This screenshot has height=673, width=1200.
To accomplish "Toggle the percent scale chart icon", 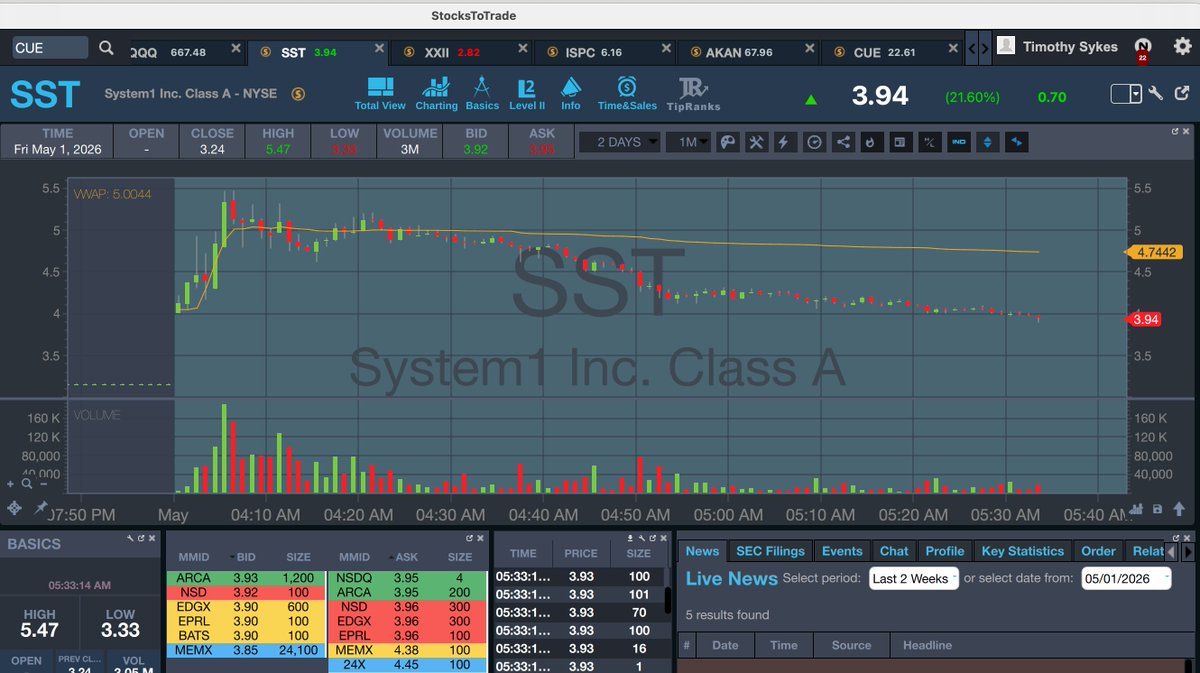I will point(929,142).
